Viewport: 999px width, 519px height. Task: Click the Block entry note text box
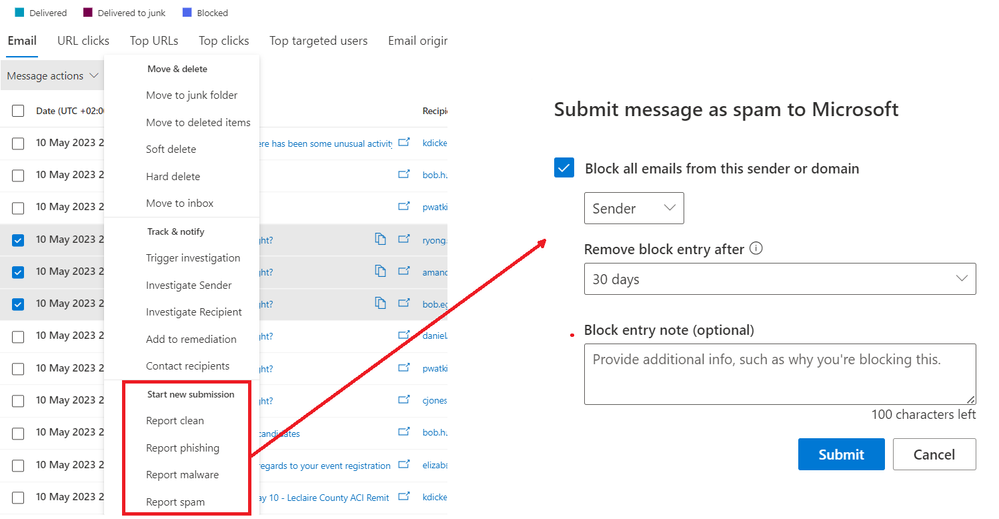click(780, 374)
